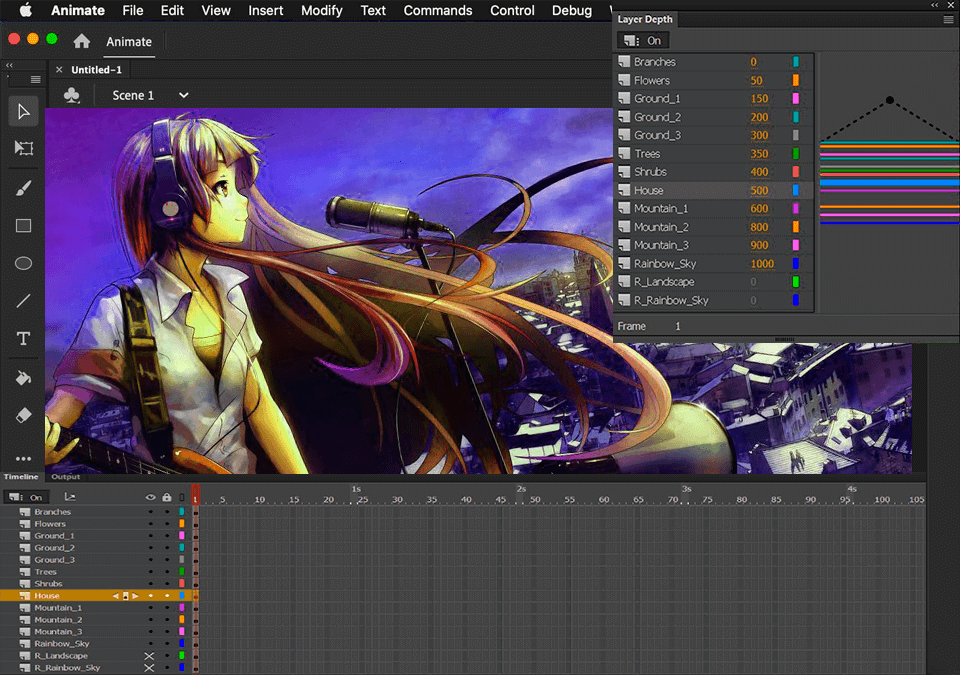This screenshot has width=960, height=675.
Task: Select the Brush tool
Action: (23, 188)
